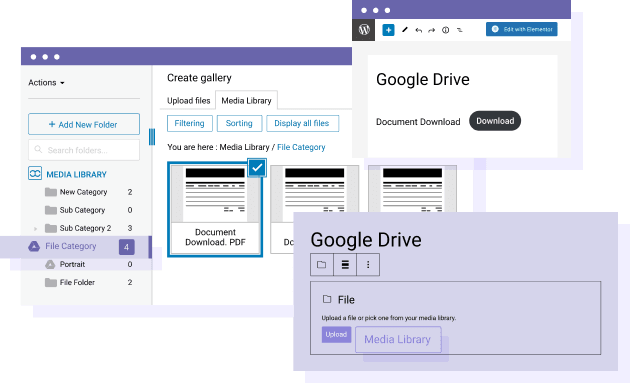Uncheck the selected Document Download PDF checkmark
The image size is (630, 383).
[257, 168]
